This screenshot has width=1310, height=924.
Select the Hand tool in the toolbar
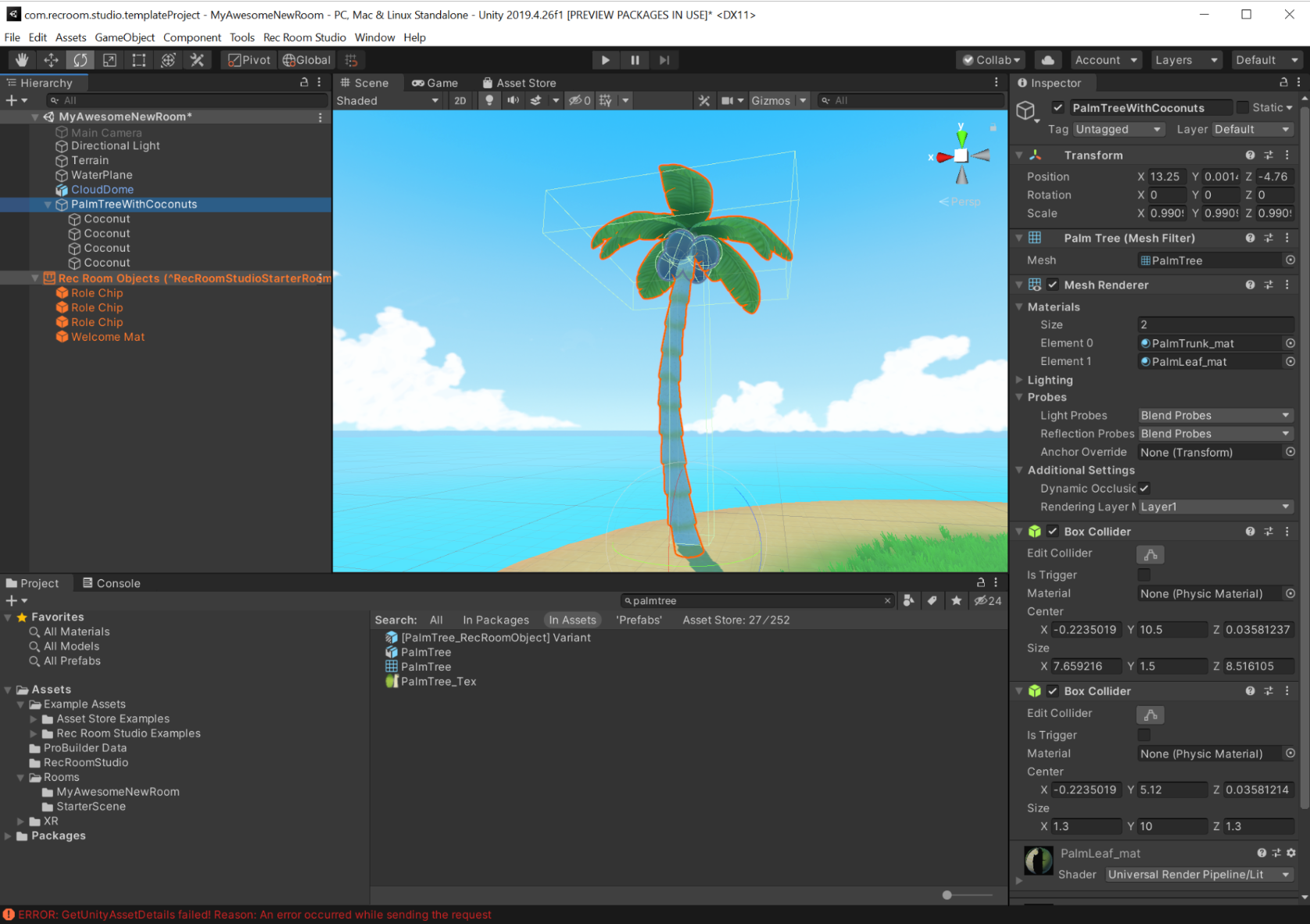click(22, 60)
